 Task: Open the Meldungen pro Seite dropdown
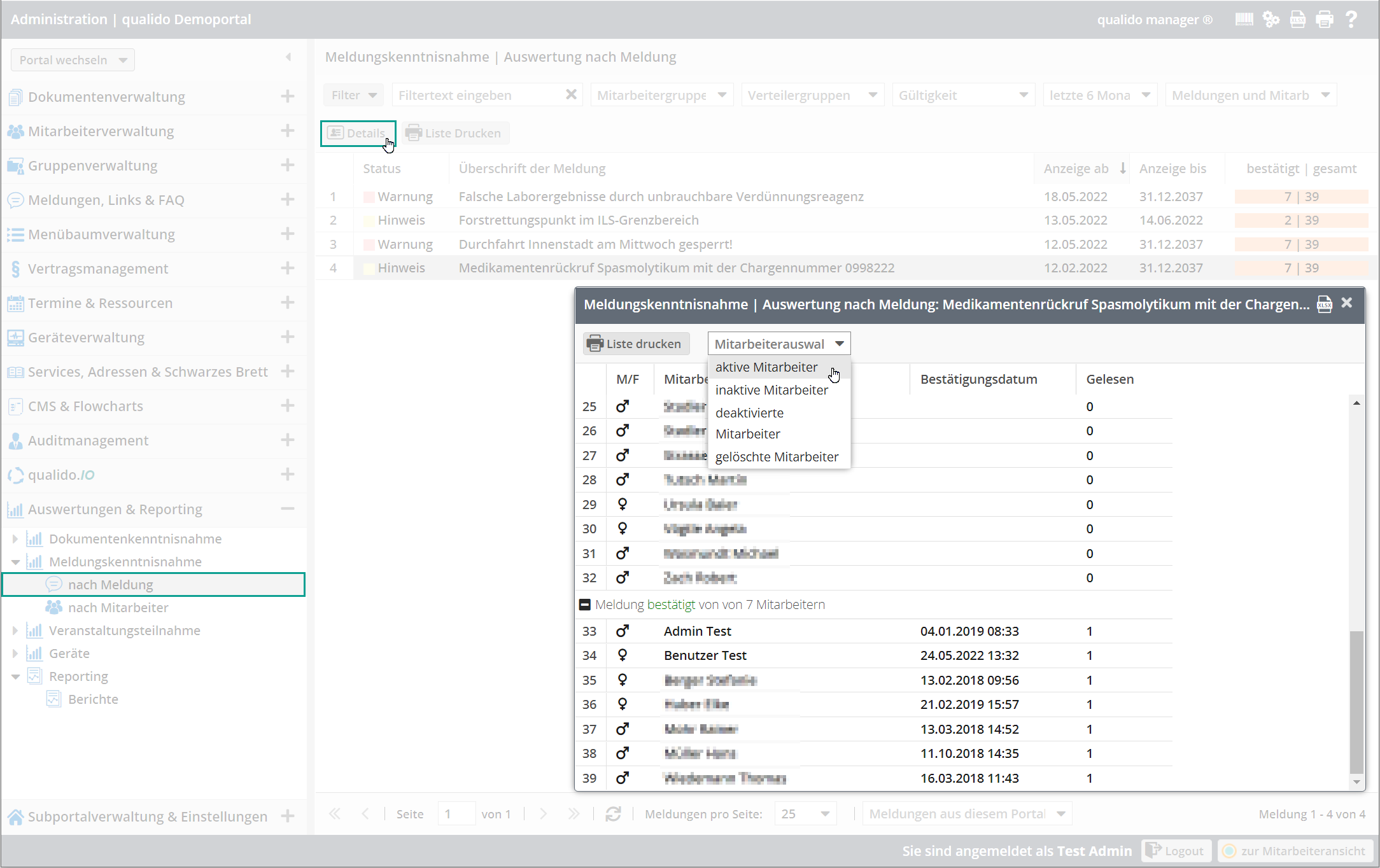(x=805, y=814)
